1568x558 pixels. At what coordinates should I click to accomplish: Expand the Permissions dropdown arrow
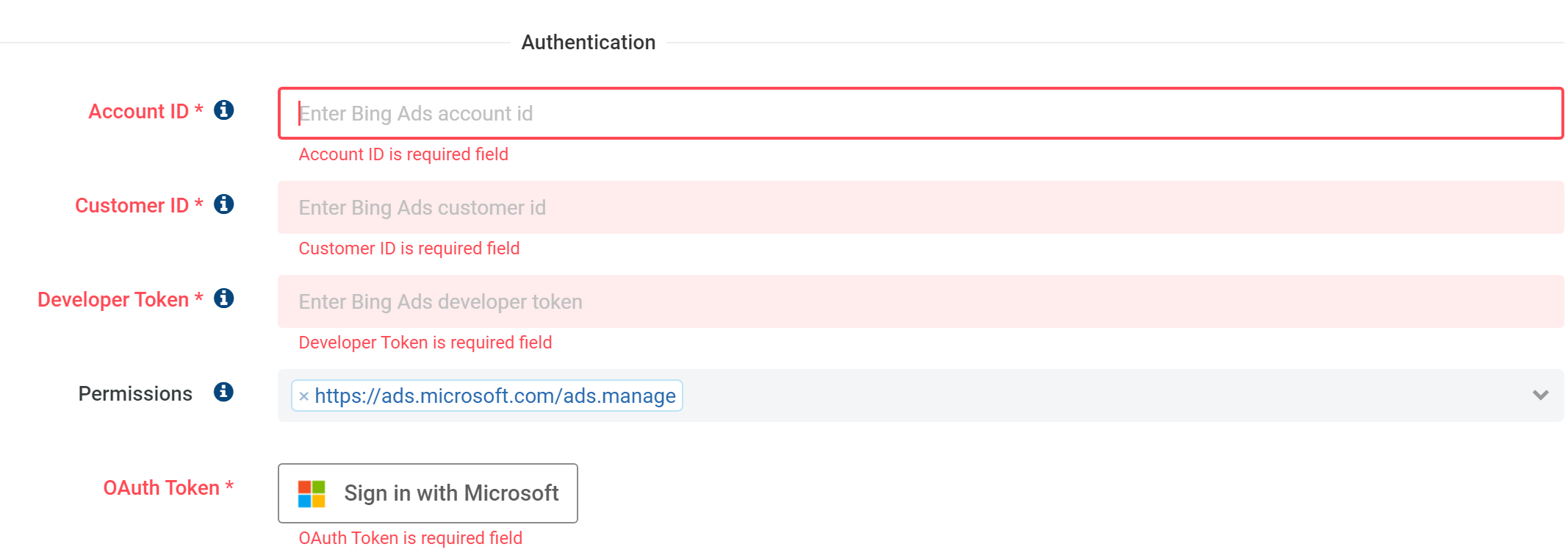(x=1540, y=396)
